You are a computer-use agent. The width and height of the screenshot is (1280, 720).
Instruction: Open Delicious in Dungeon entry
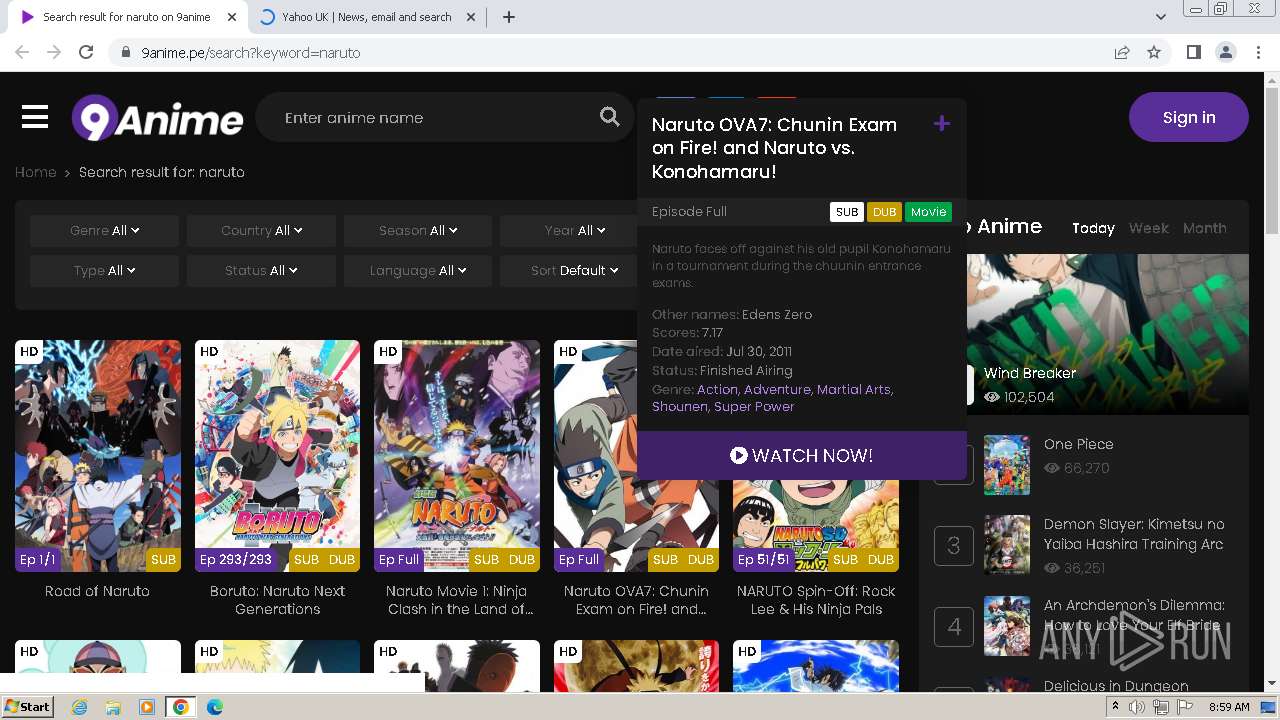click(x=1116, y=686)
